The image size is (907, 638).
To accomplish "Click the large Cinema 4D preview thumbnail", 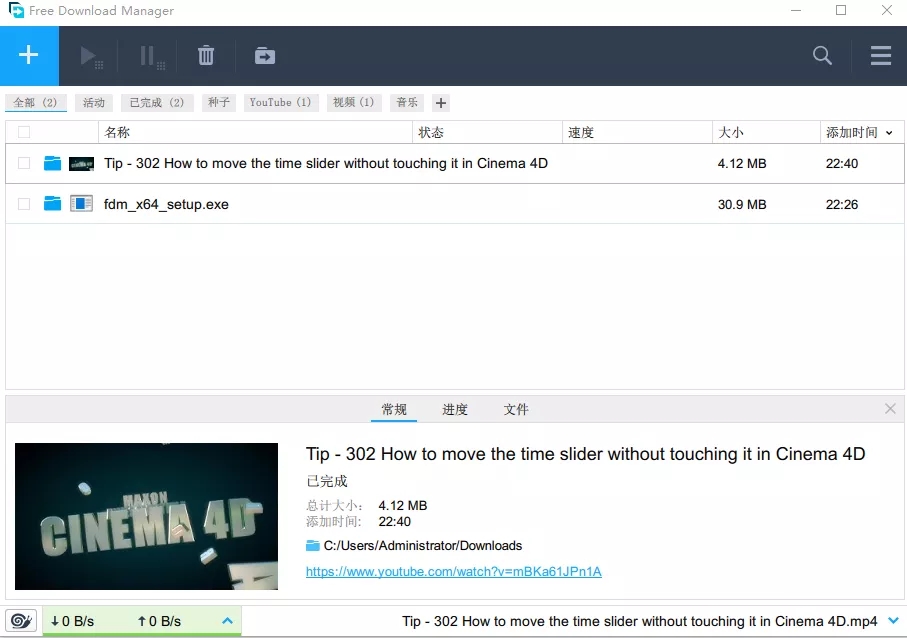I will pos(146,516).
